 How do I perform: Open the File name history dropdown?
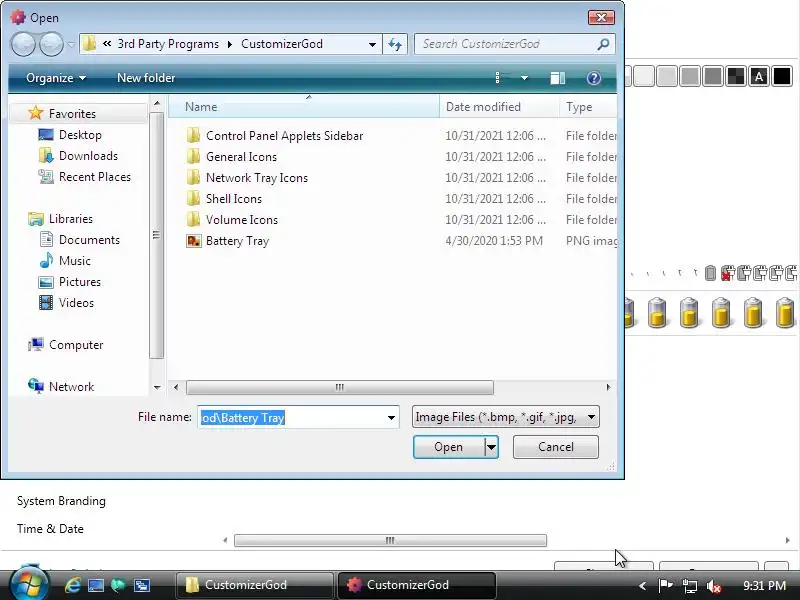[x=391, y=417]
